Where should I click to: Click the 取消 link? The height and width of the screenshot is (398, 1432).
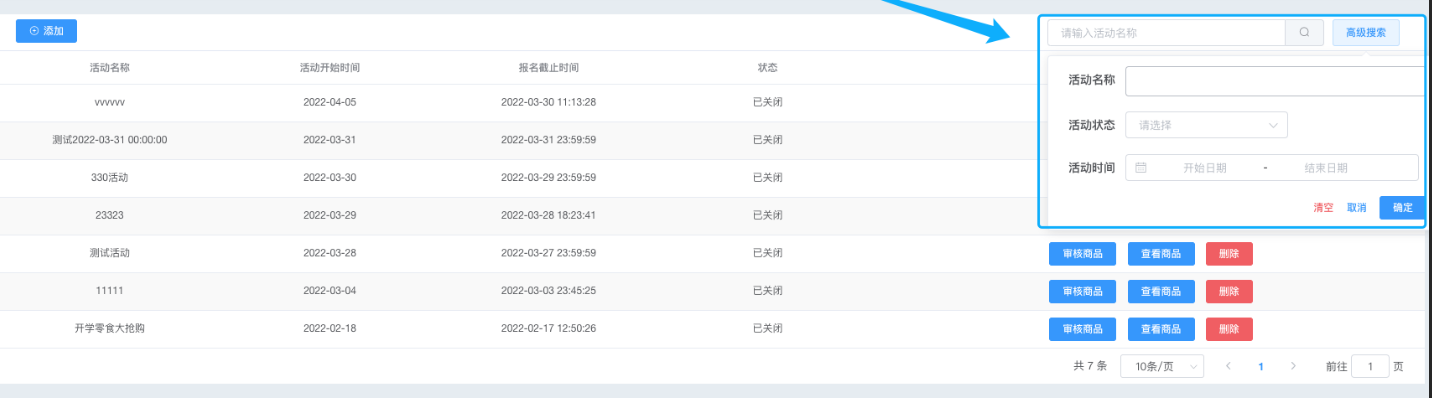[1357, 208]
